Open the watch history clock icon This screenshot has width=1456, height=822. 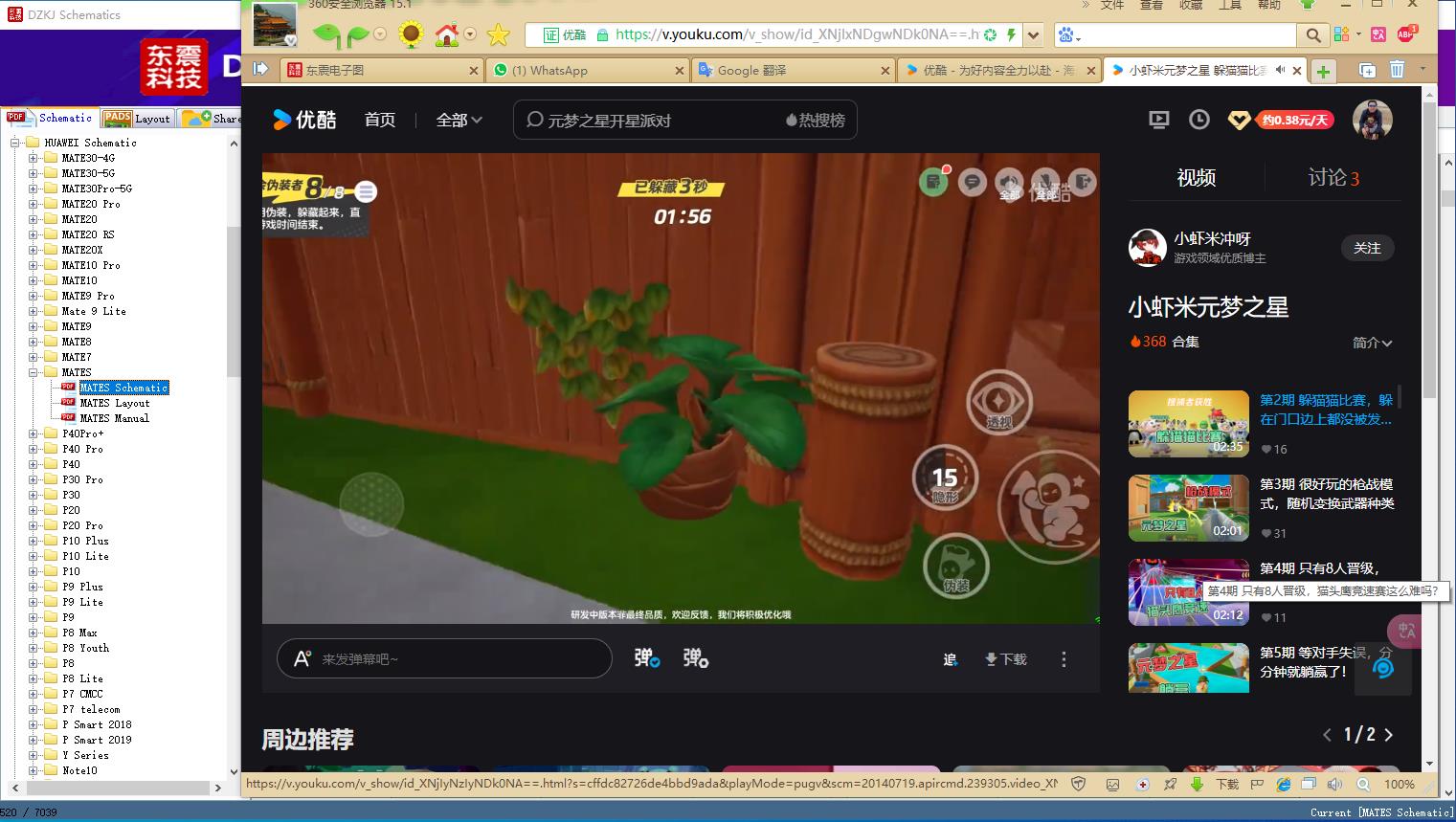pos(1198,120)
